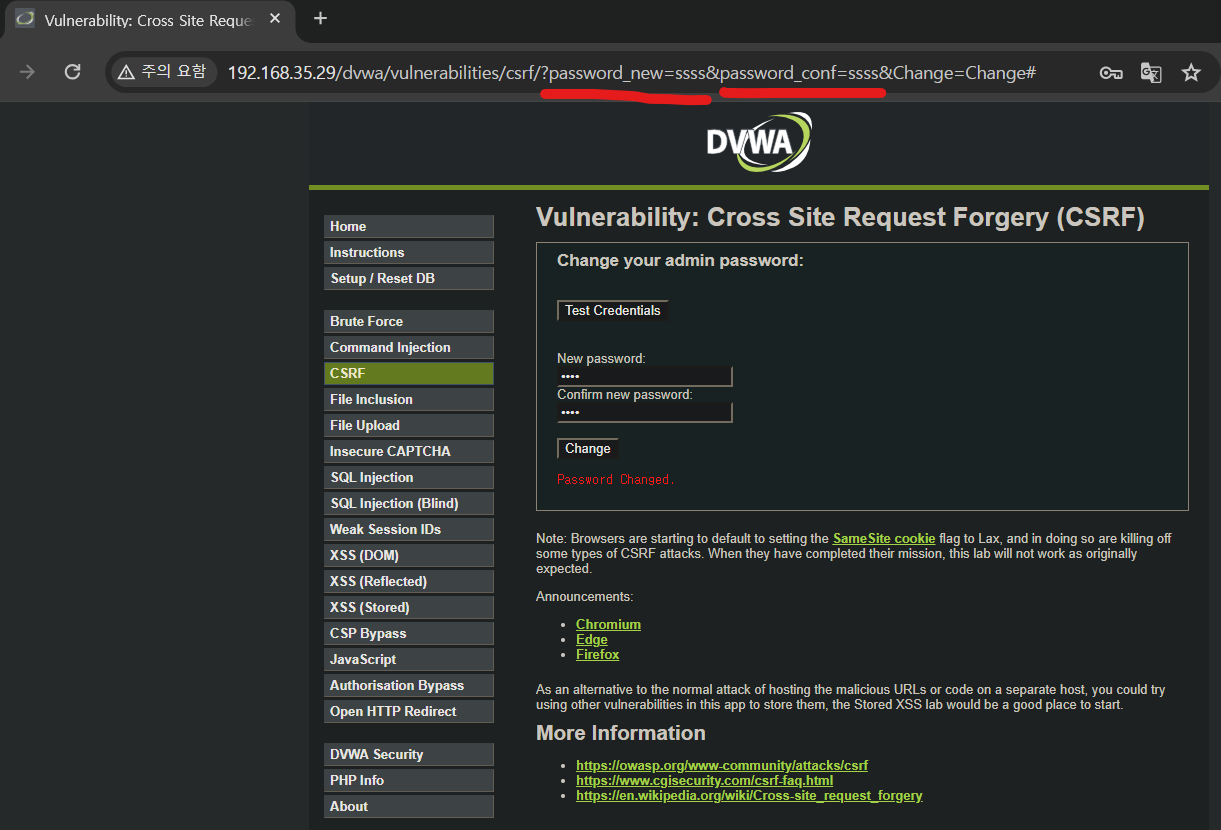Viewport: 1221px width, 830px height.
Task: Open the Wikipedia Cross-site request forgery link
Action: point(749,796)
